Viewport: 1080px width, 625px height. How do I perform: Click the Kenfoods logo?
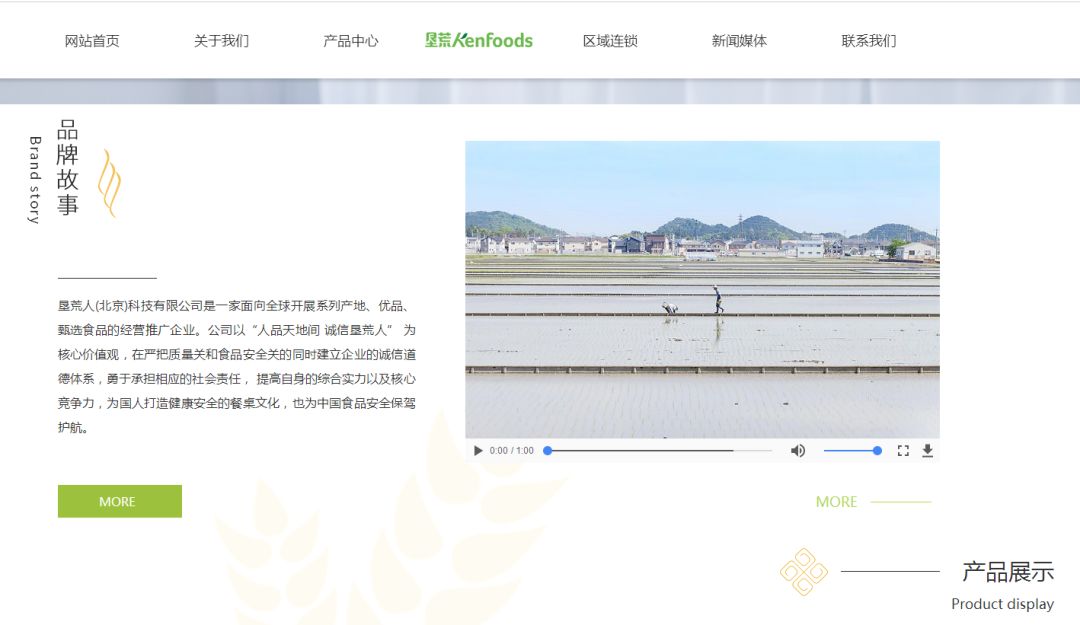[479, 40]
